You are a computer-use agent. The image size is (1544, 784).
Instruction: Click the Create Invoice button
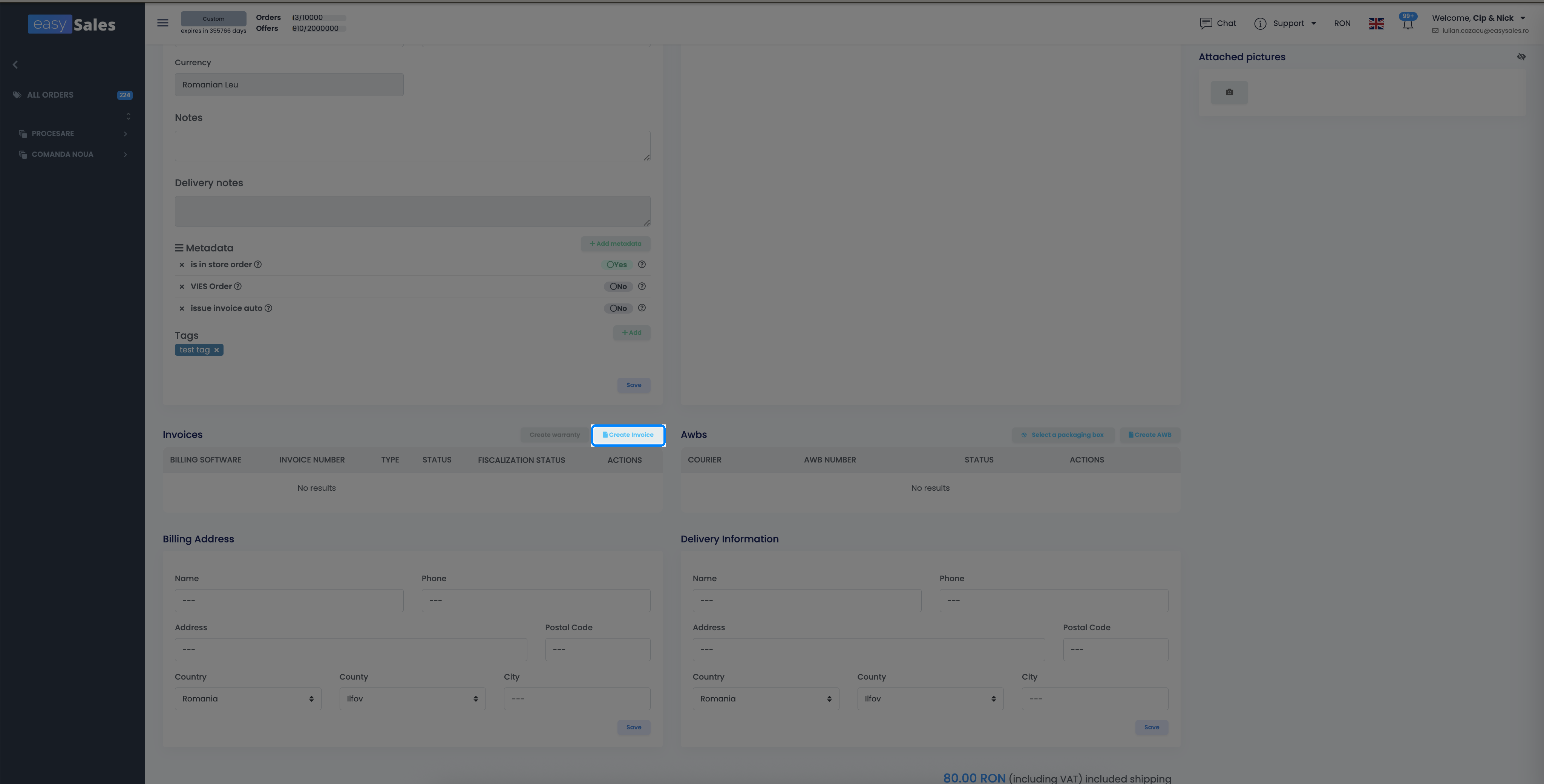click(628, 435)
